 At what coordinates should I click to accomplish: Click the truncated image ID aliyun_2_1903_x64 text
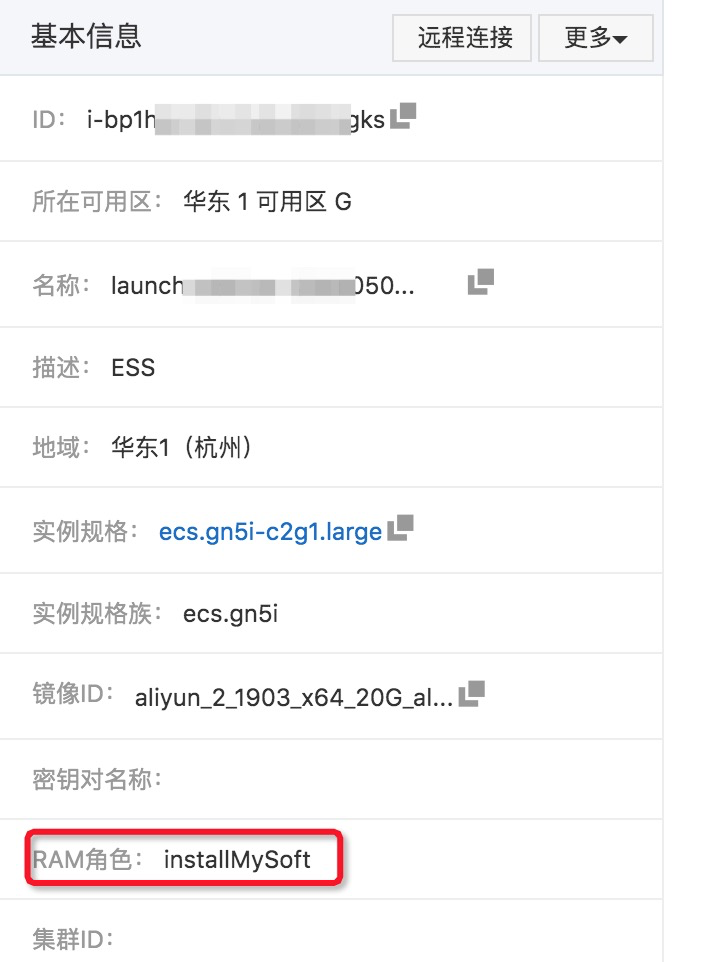coord(294,698)
